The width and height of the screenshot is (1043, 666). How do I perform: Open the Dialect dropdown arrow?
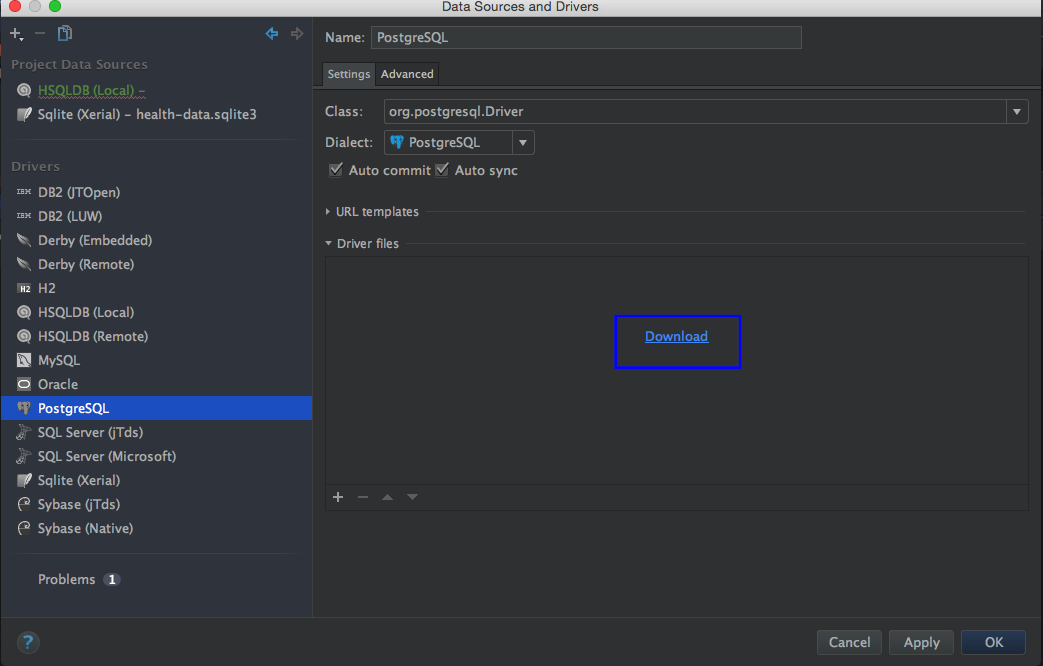(523, 142)
